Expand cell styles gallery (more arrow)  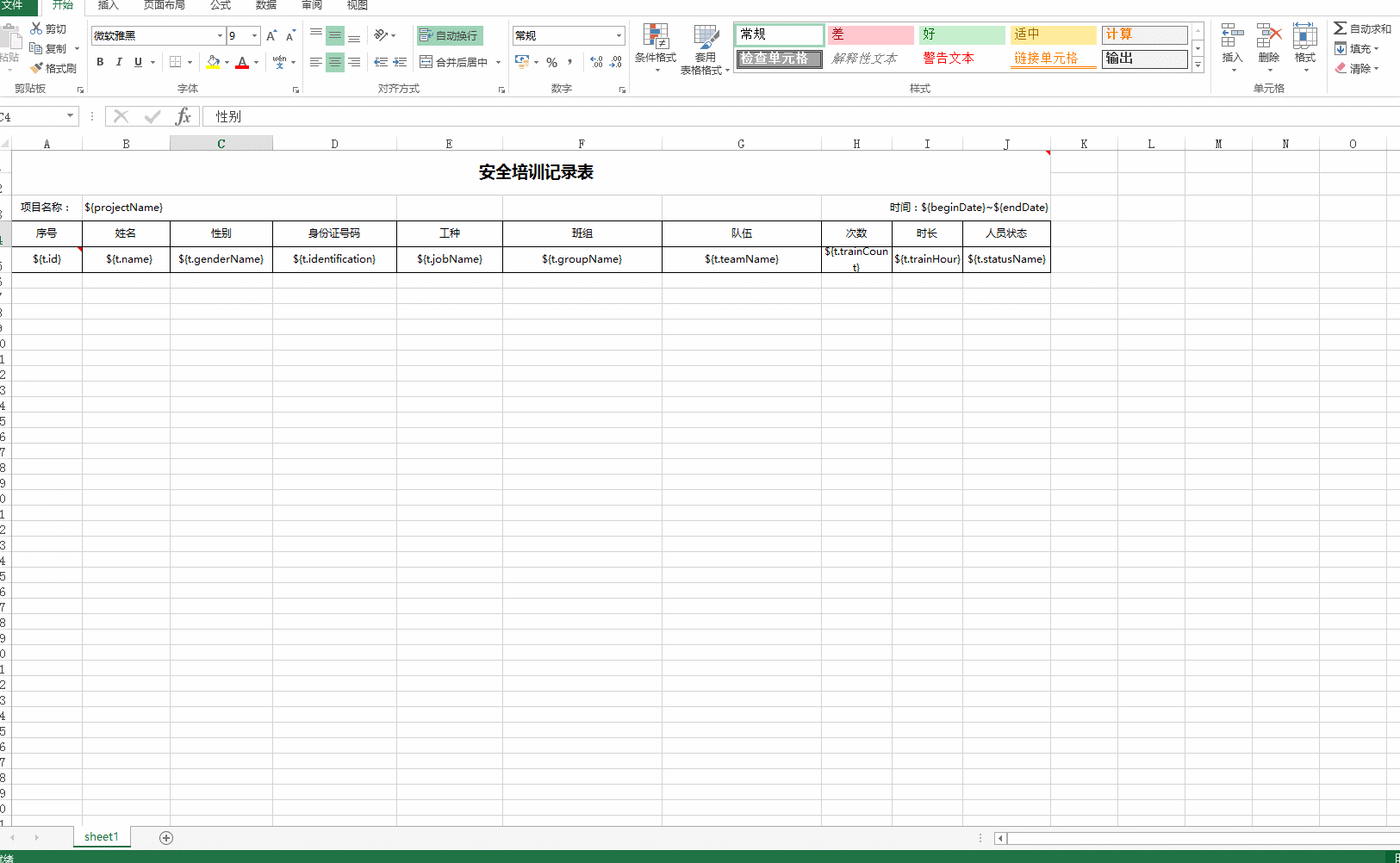tap(1198, 65)
